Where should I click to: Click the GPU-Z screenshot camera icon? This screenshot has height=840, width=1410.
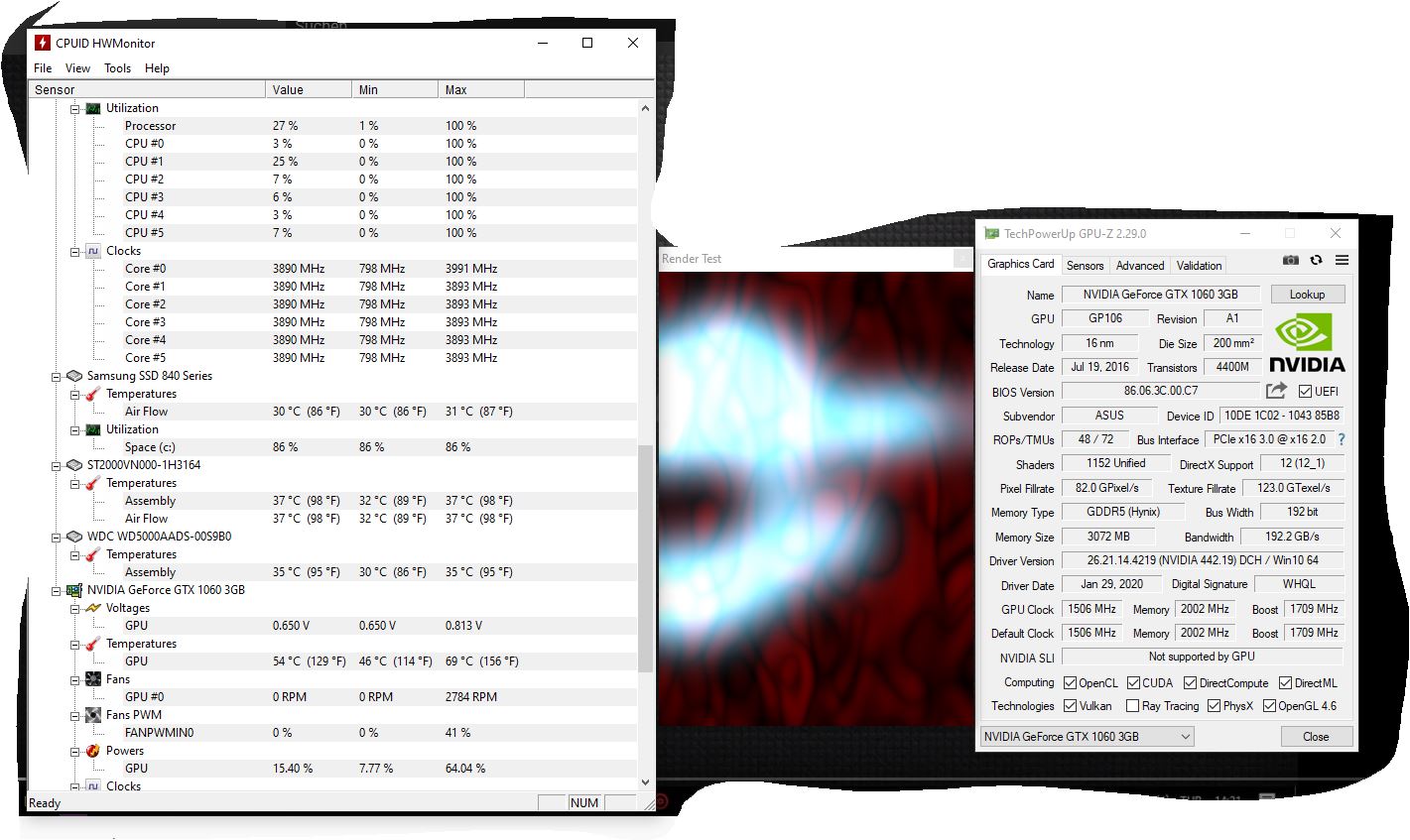(1290, 260)
